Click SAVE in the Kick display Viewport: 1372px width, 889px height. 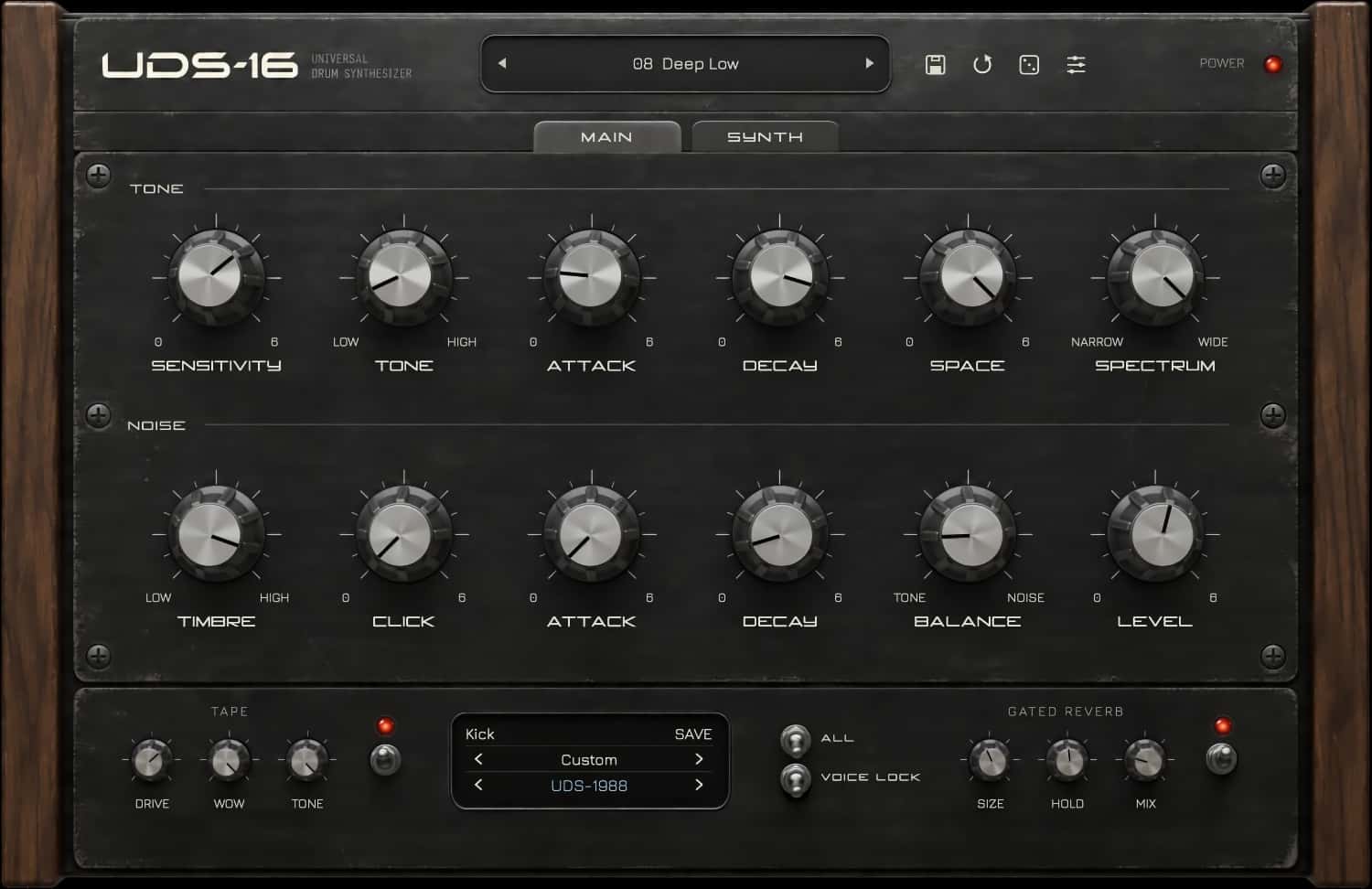click(x=692, y=734)
